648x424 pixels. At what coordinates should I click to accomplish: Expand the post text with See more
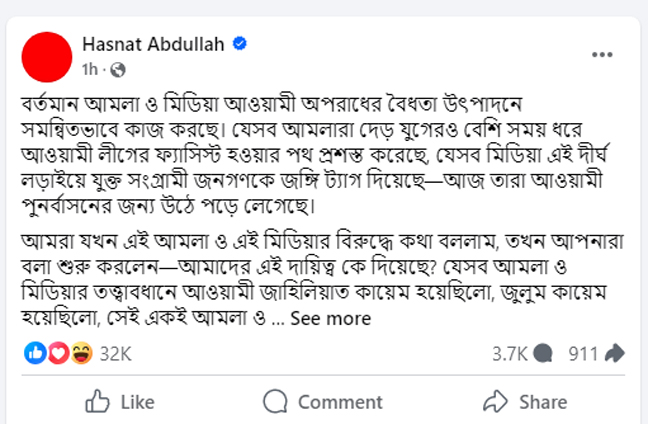coord(331,319)
